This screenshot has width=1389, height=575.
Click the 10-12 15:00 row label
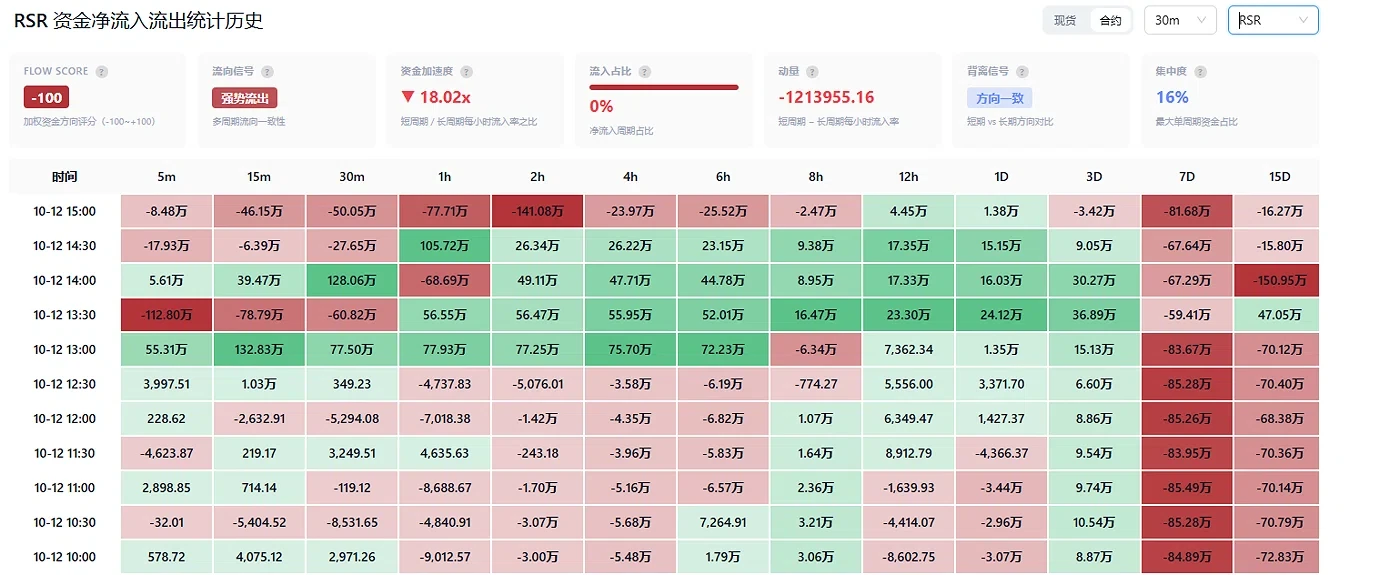[64, 211]
